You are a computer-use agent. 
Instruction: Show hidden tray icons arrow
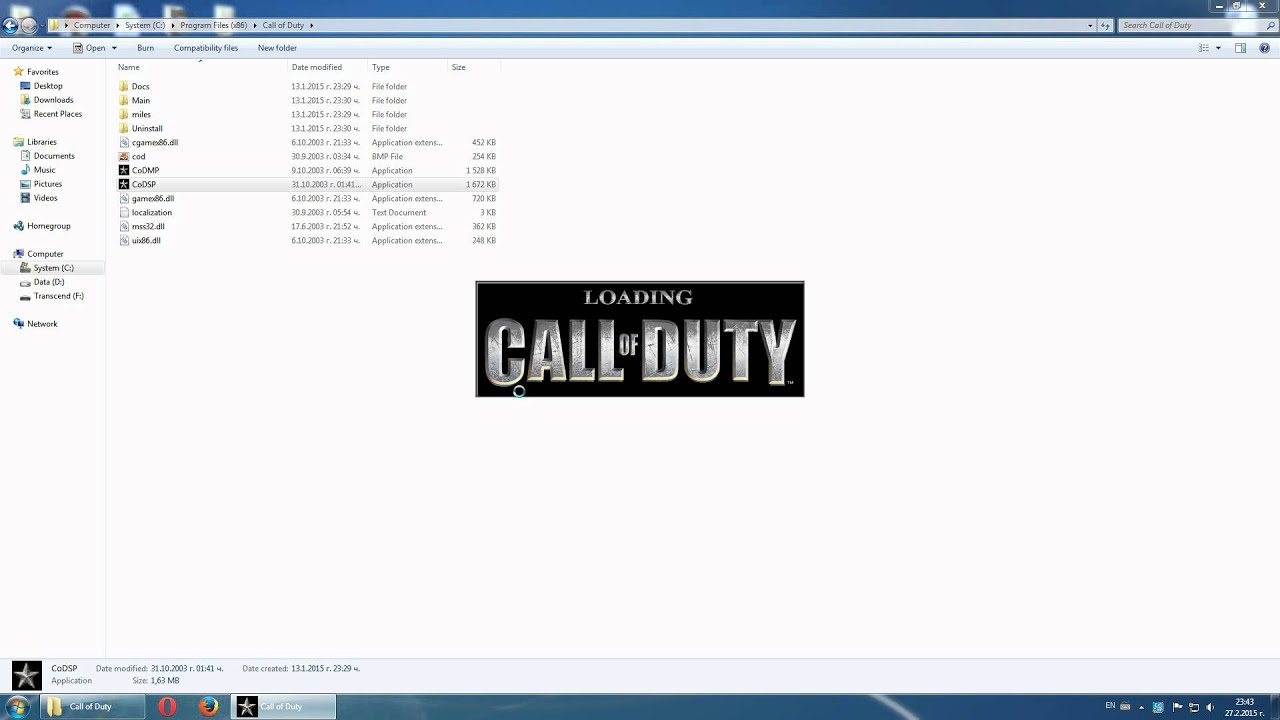(1143, 707)
